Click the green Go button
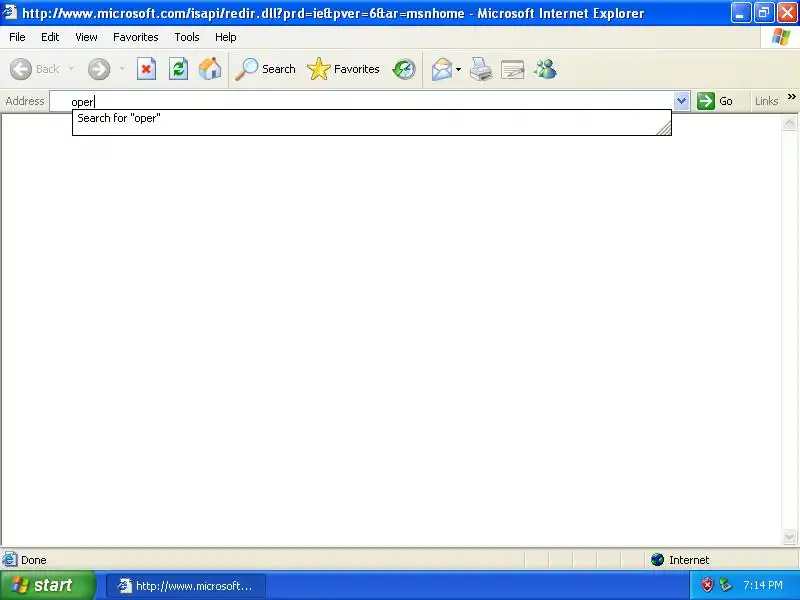The width and height of the screenshot is (800, 600). (715, 101)
